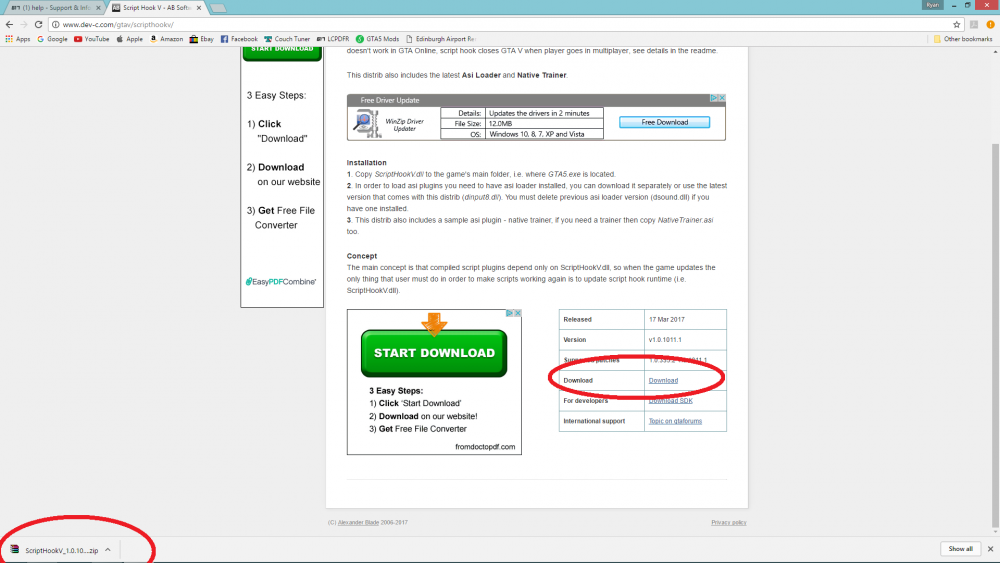Screen dimensions: 1000x563
Task: Close the fromdoctopdf ad with X
Action: (518, 313)
